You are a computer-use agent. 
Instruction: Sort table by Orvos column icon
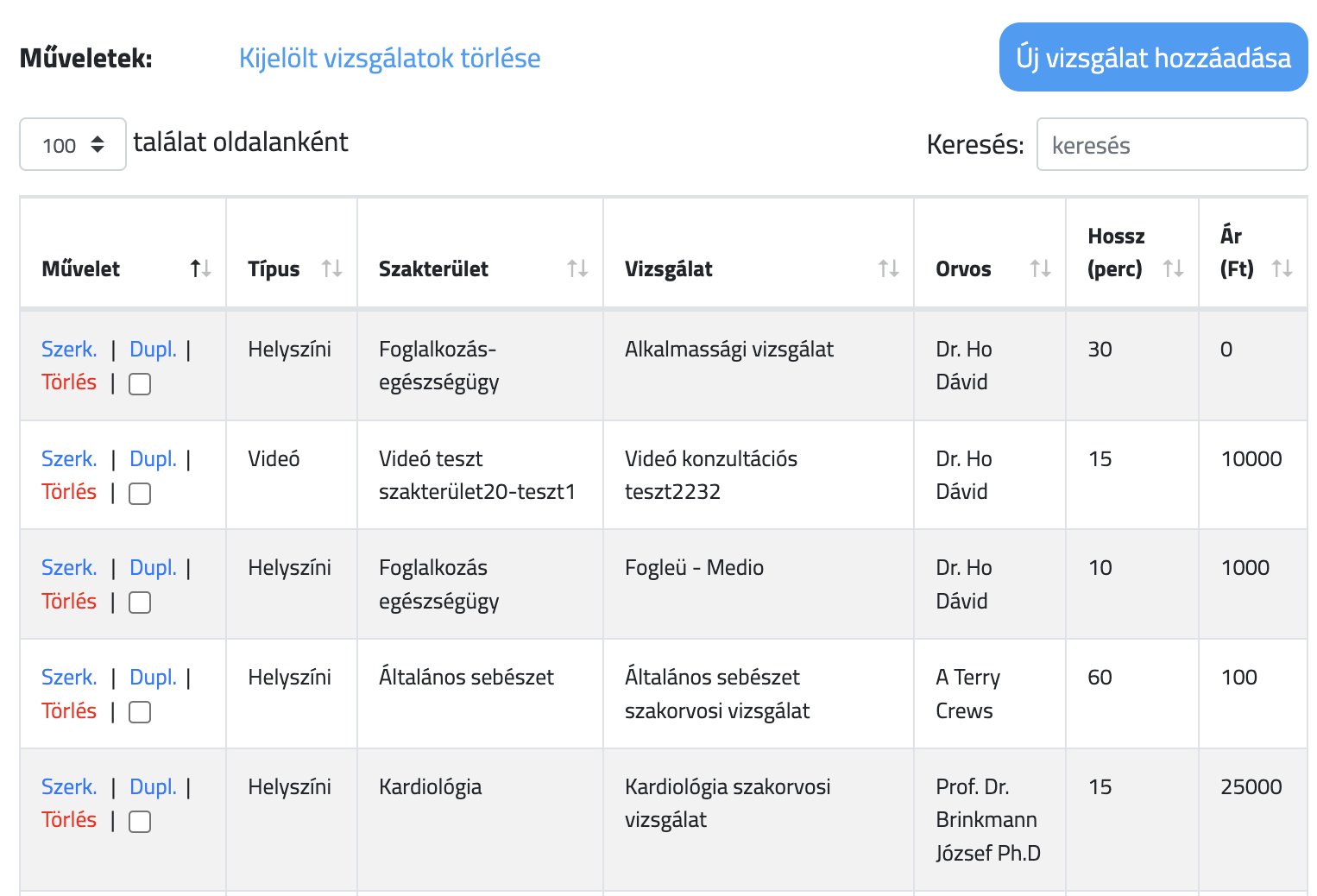click(x=1040, y=269)
